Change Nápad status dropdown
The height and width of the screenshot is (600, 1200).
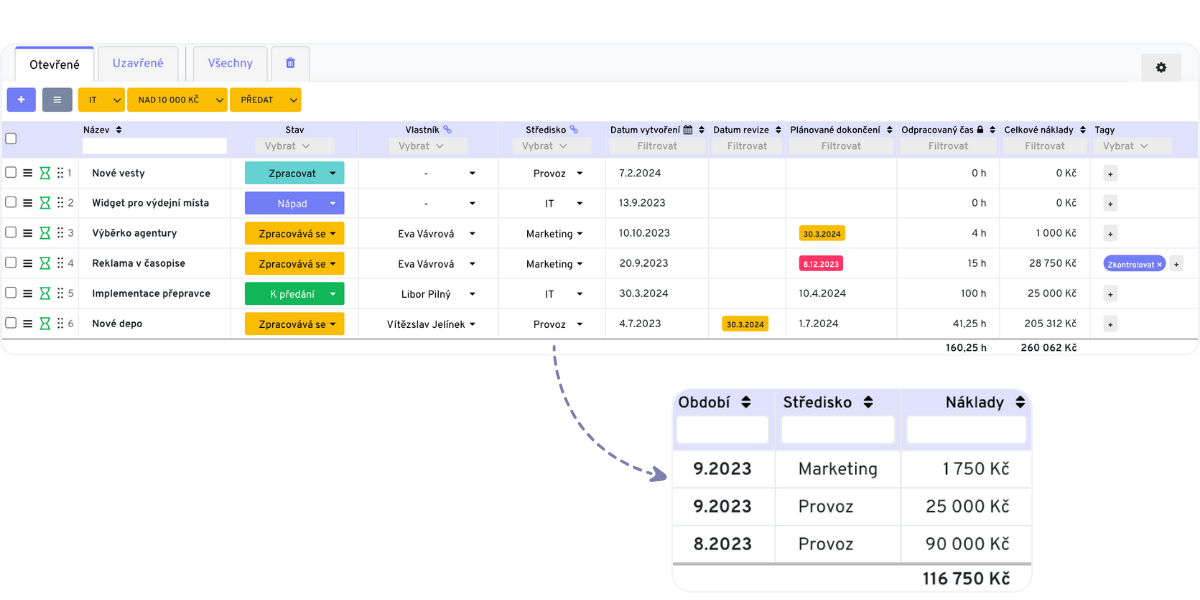294,203
